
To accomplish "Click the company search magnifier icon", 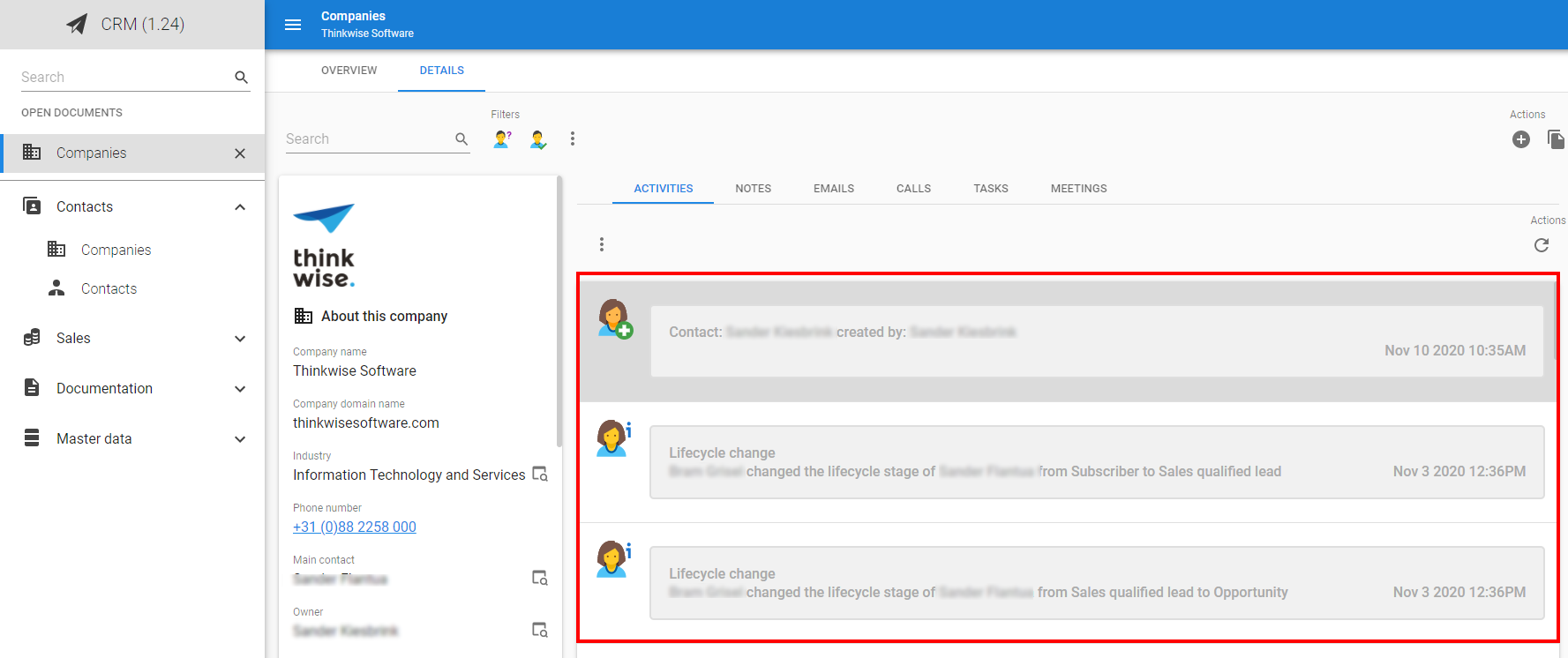I will pos(461,139).
